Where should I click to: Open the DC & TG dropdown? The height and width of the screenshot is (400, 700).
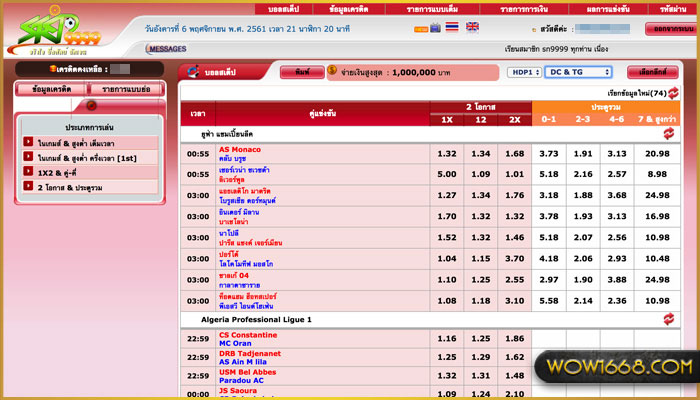577,72
